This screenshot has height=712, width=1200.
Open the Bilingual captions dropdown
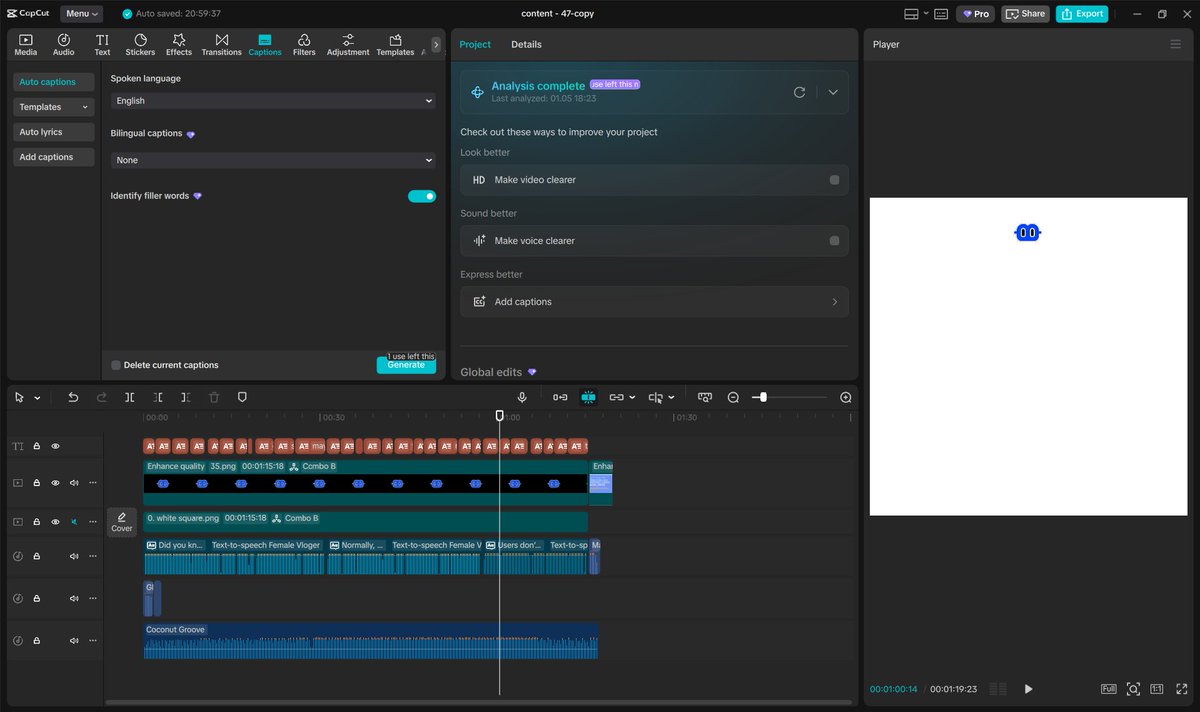point(273,160)
